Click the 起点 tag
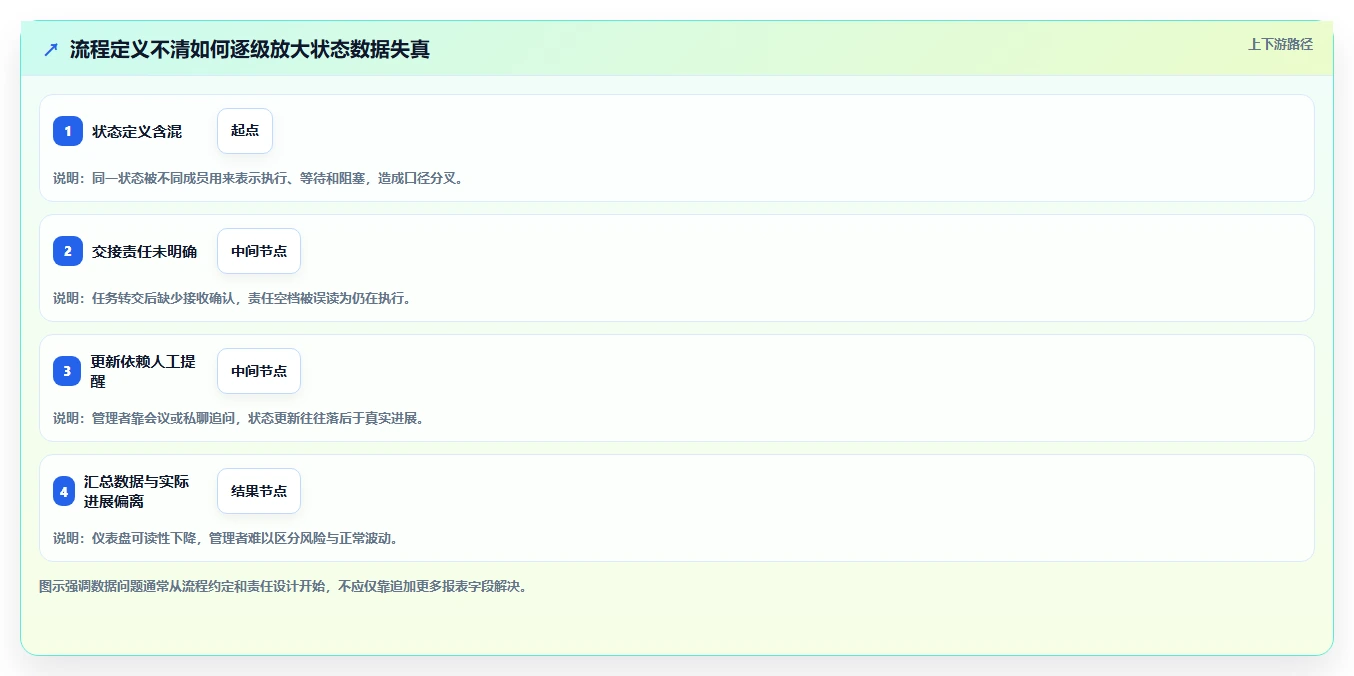Image resolution: width=1354 pixels, height=676 pixels. click(x=245, y=131)
